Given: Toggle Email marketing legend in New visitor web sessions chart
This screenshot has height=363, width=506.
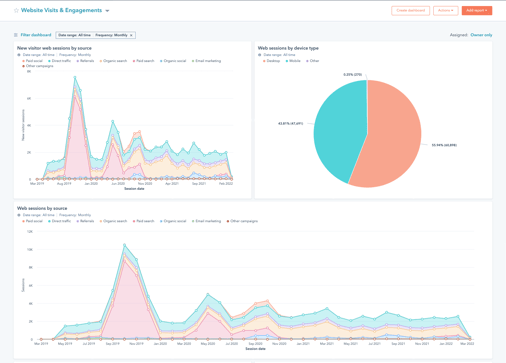Looking at the screenshot, I should pos(206,61).
